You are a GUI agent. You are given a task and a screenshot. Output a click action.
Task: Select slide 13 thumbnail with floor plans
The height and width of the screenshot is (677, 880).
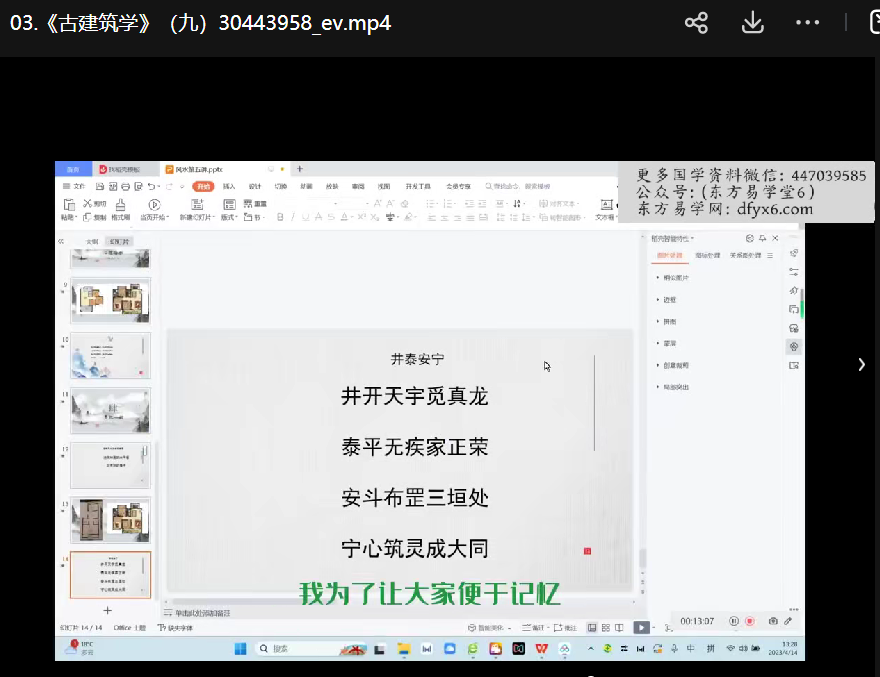point(110,520)
